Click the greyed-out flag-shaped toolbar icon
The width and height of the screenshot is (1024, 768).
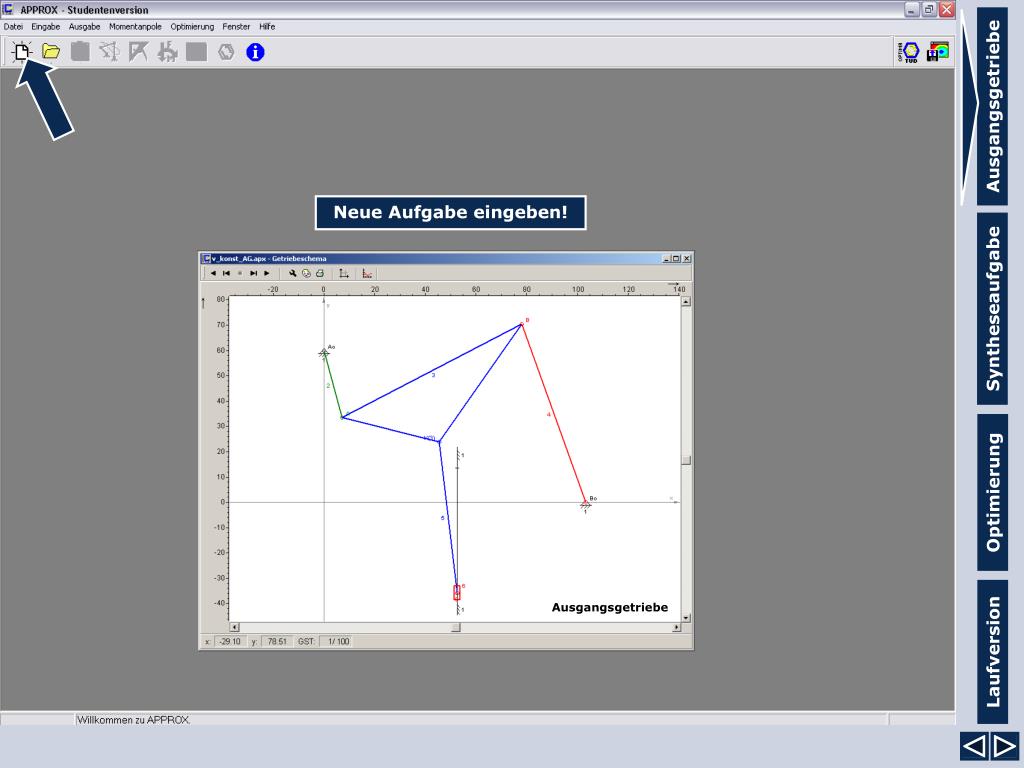(x=138, y=52)
